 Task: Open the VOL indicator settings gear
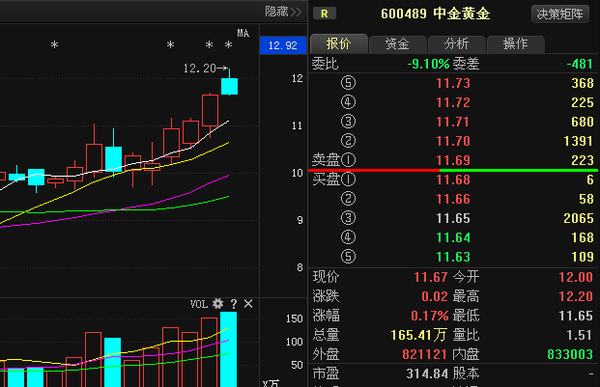click(x=218, y=304)
